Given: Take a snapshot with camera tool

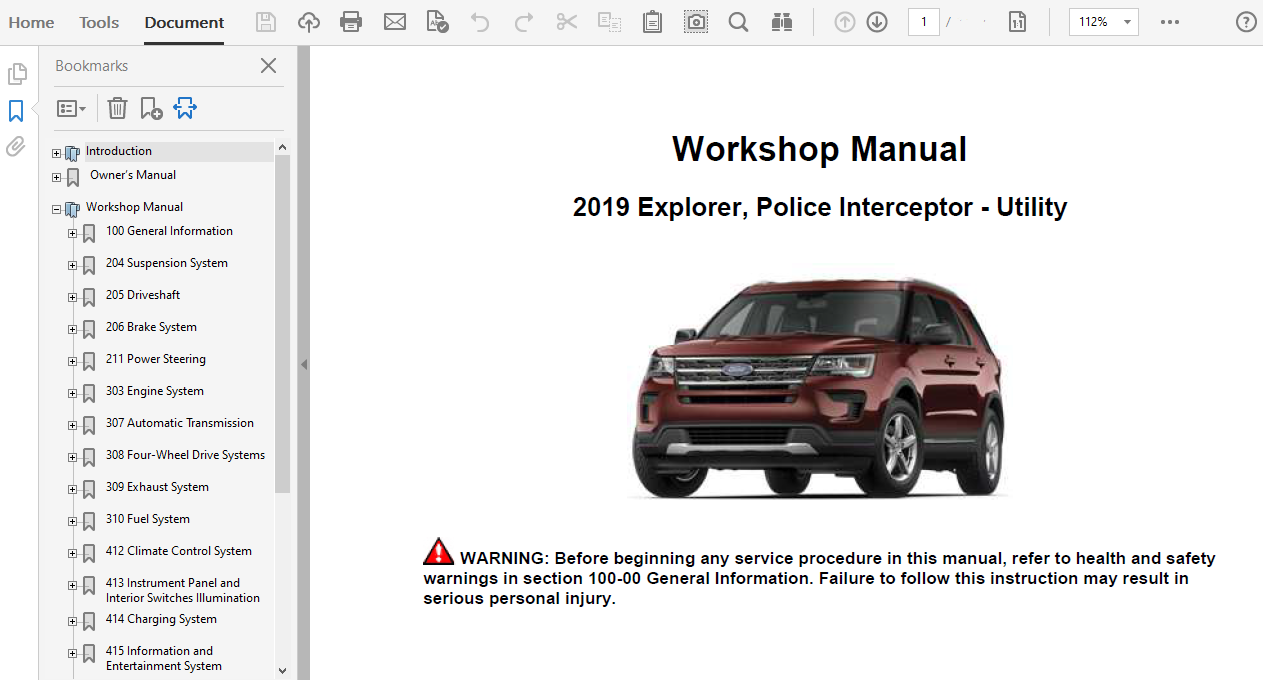Looking at the screenshot, I should [696, 22].
